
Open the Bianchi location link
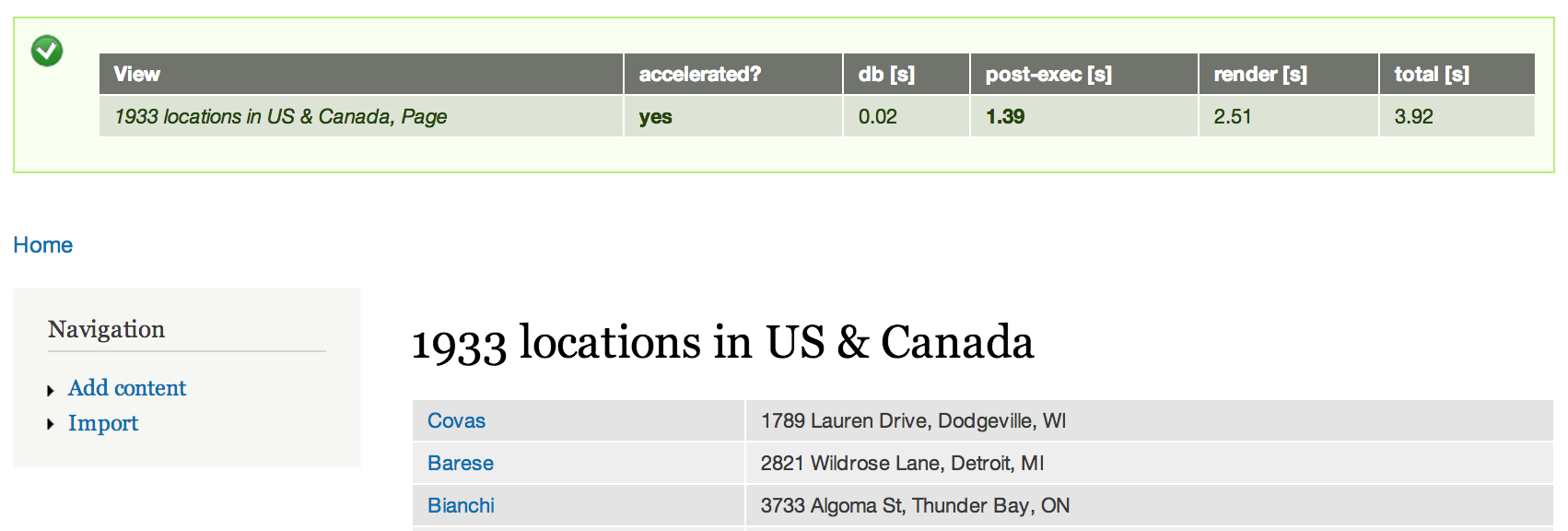click(x=461, y=506)
